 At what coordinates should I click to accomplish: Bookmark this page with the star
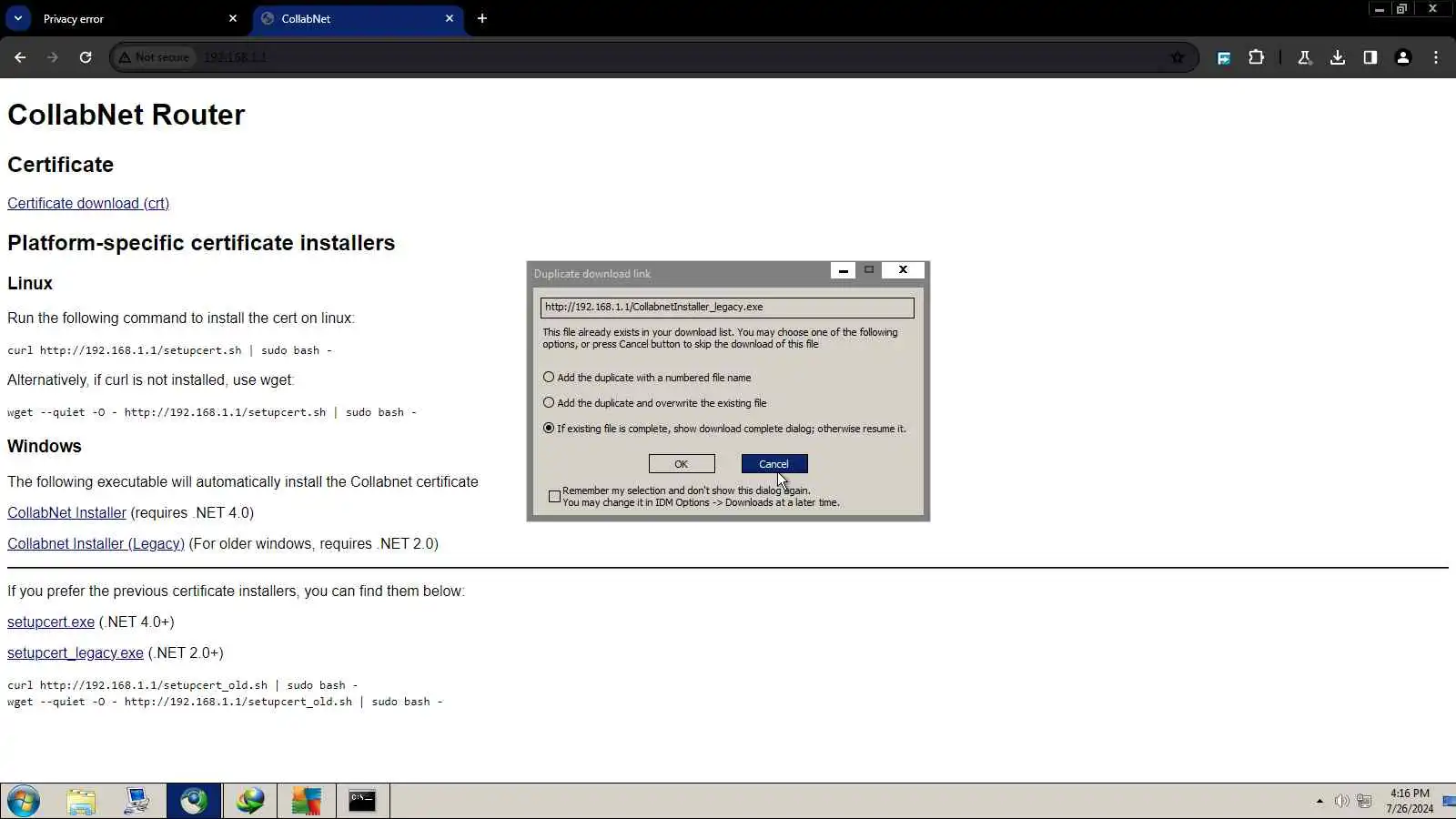pos(1178,57)
